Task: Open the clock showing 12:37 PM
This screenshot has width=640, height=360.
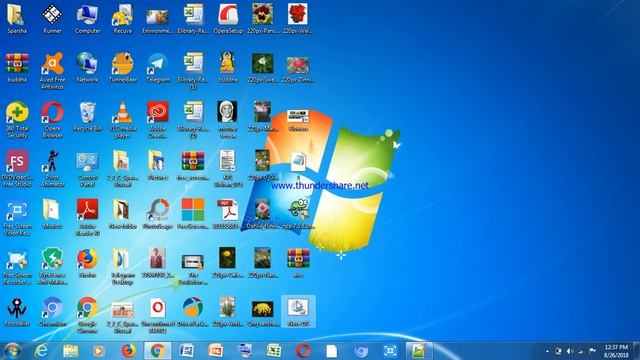Action: (x=616, y=351)
